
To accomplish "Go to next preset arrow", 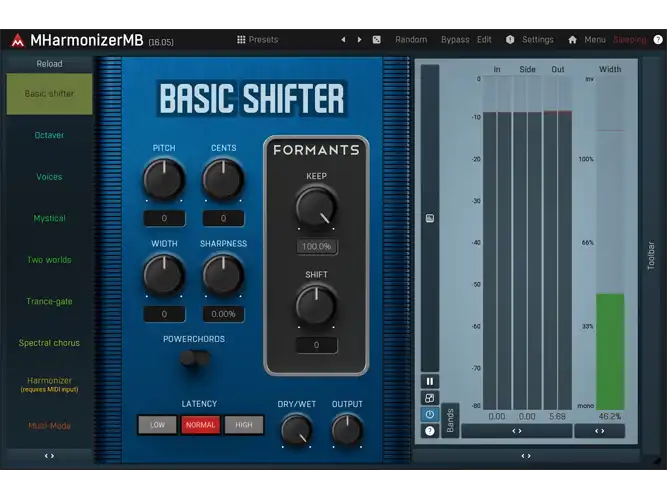I will (359, 40).
